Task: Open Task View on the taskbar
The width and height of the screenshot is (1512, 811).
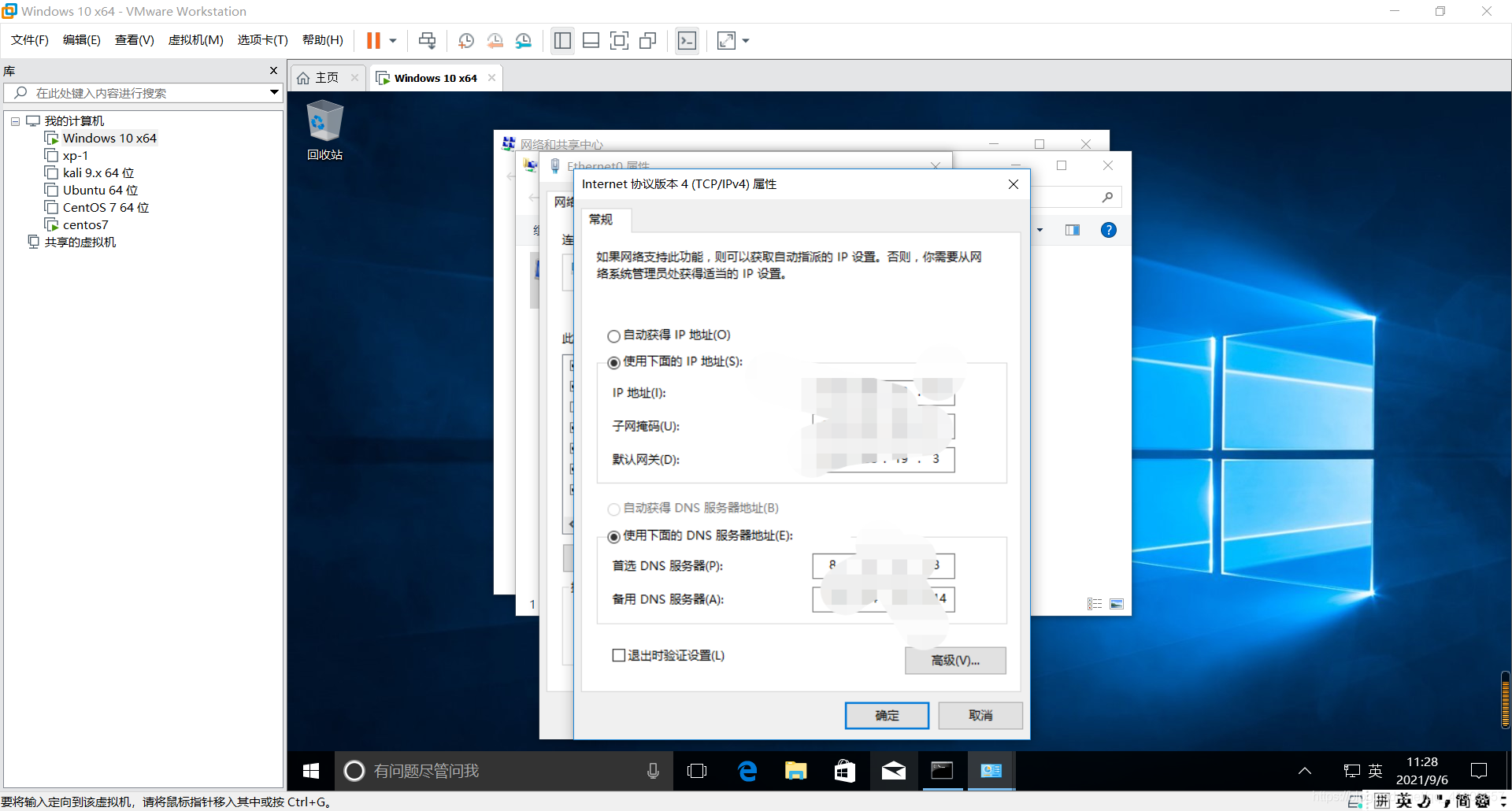Action: click(697, 771)
